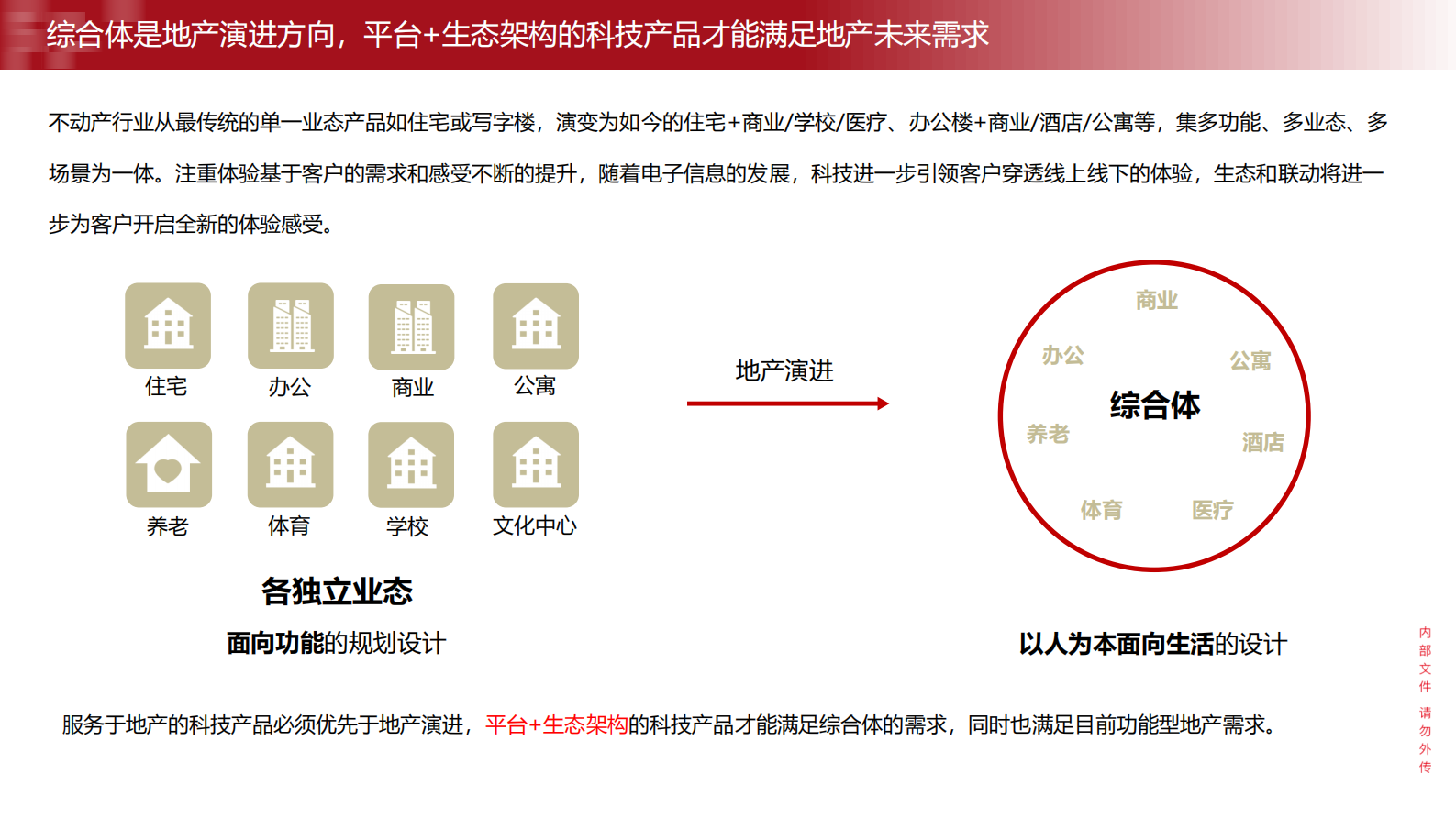
Task: Select the 养老 label under the icon
Action: point(167,526)
